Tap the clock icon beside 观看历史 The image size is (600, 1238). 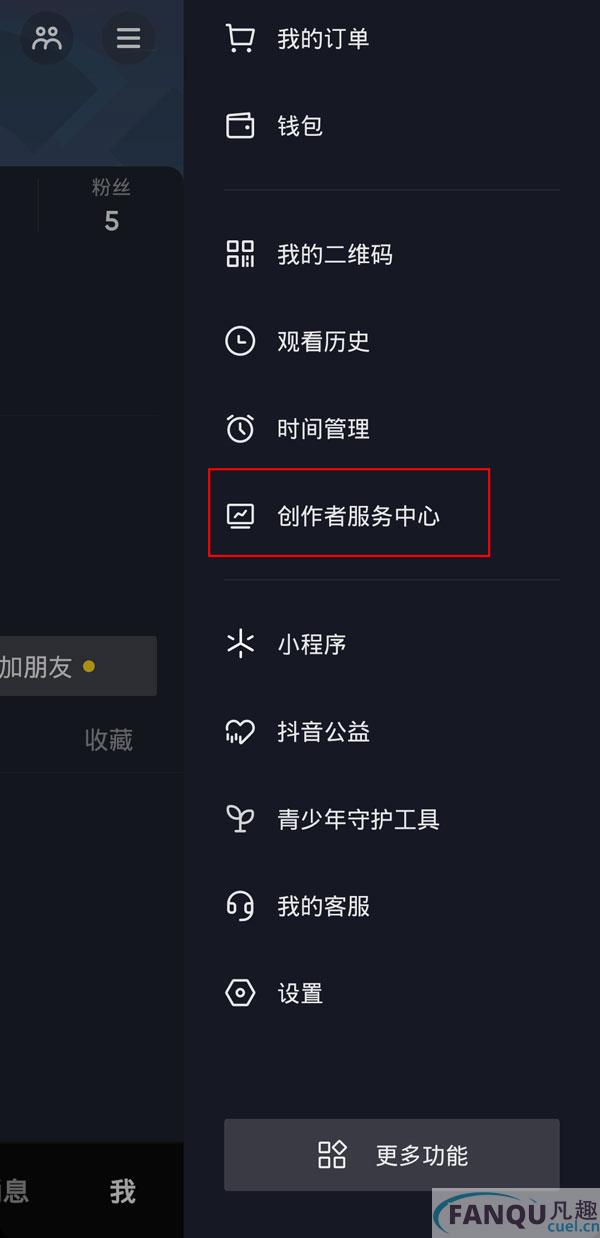click(240, 342)
